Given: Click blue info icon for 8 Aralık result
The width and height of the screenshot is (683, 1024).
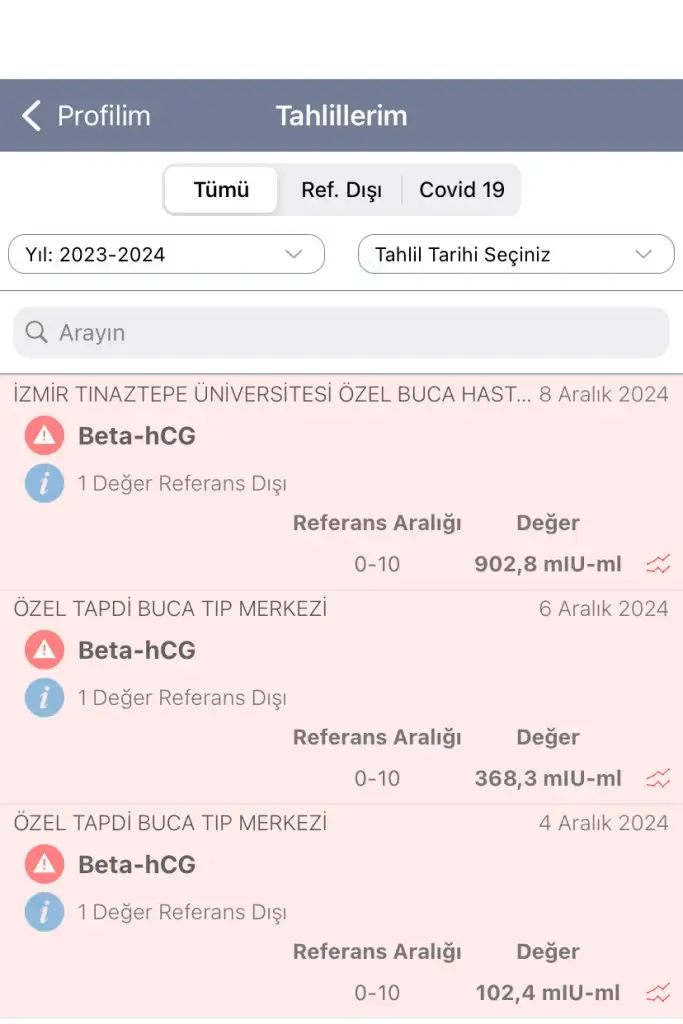Looking at the screenshot, I should pyautogui.click(x=44, y=484).
